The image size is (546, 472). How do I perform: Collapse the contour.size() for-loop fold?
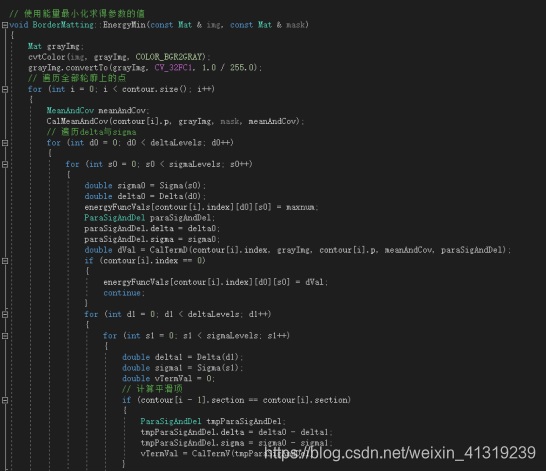[x=5, y=90]
